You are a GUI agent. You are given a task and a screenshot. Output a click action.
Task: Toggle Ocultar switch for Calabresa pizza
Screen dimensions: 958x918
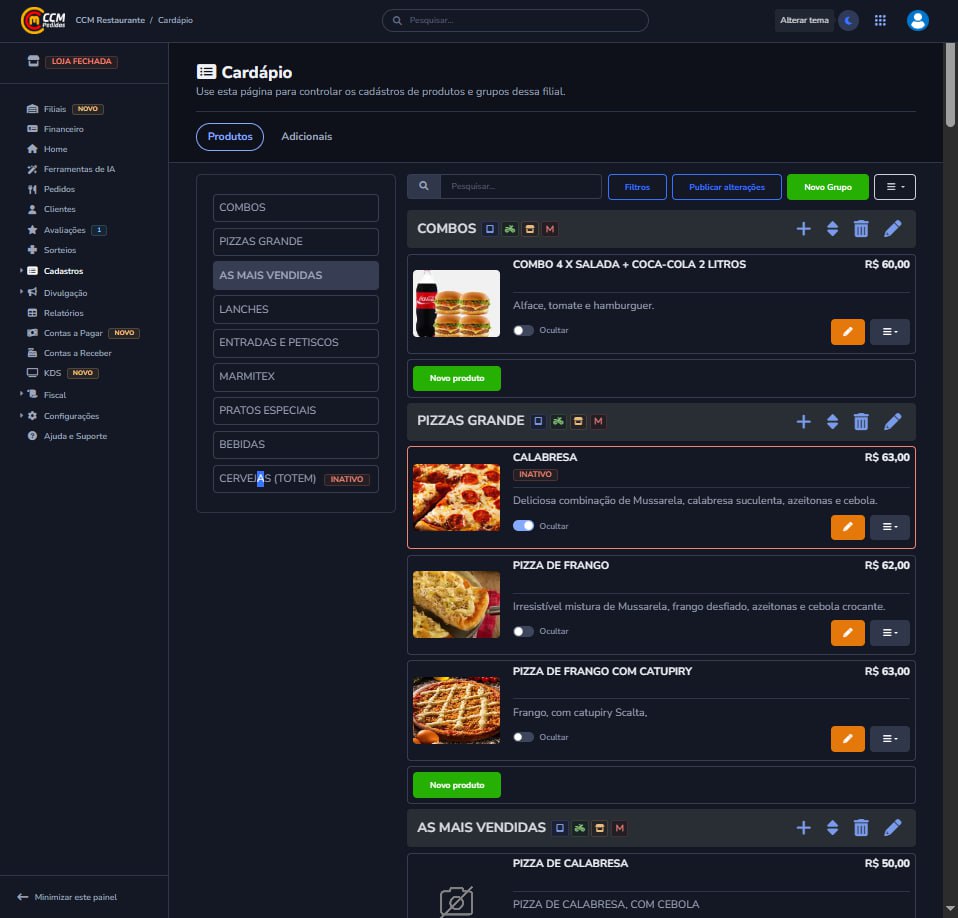tap(523, 526)
